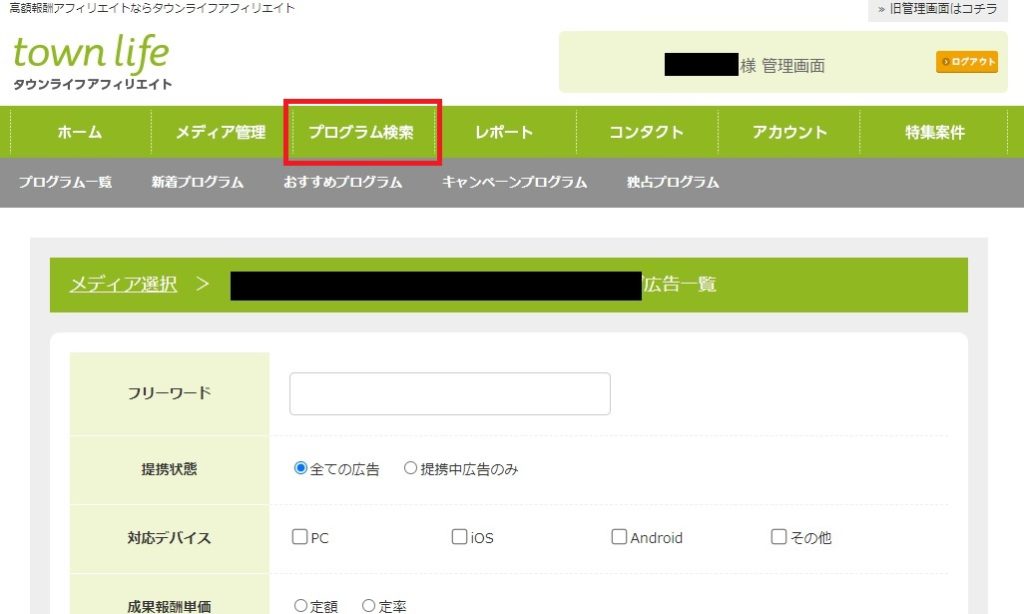Open the 特集案件 menu tab
This screenshot has width=1024, height=614.
pyautogui.click(x=935, y=132)
